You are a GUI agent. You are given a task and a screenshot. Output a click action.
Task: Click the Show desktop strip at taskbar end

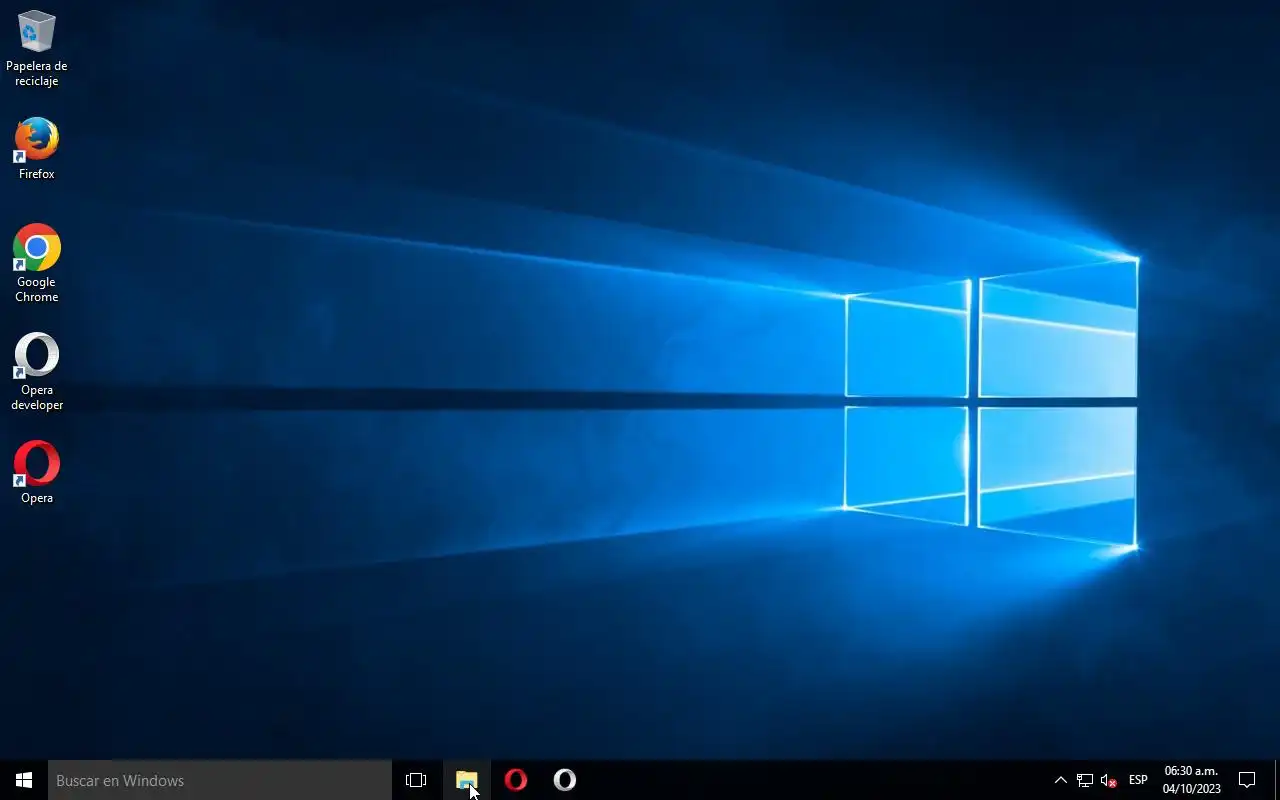point(1277,780)
